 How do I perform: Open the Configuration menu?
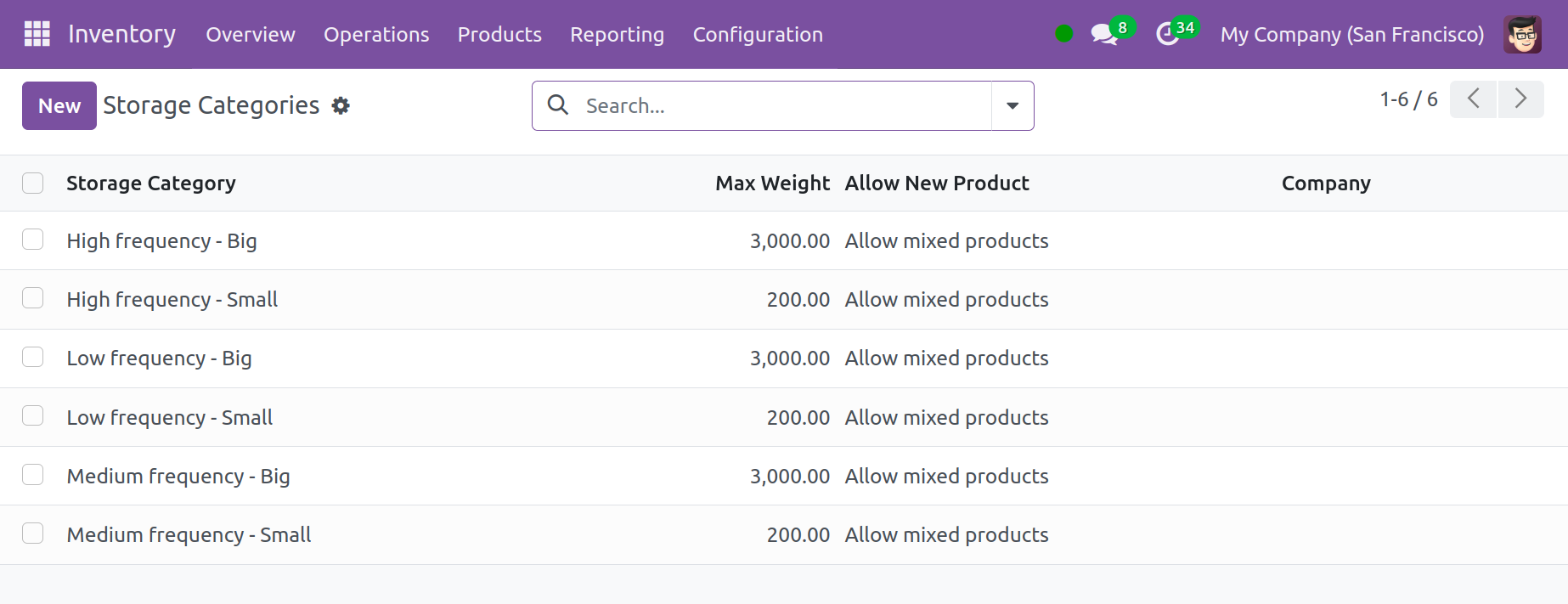coord(758,35)
